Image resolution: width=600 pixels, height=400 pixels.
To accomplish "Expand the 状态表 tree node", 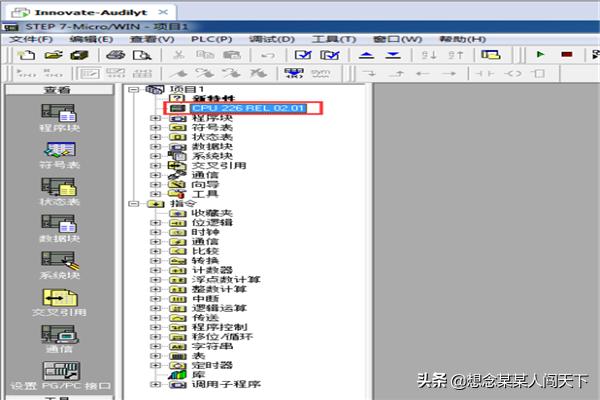I will tap(155, 137).
